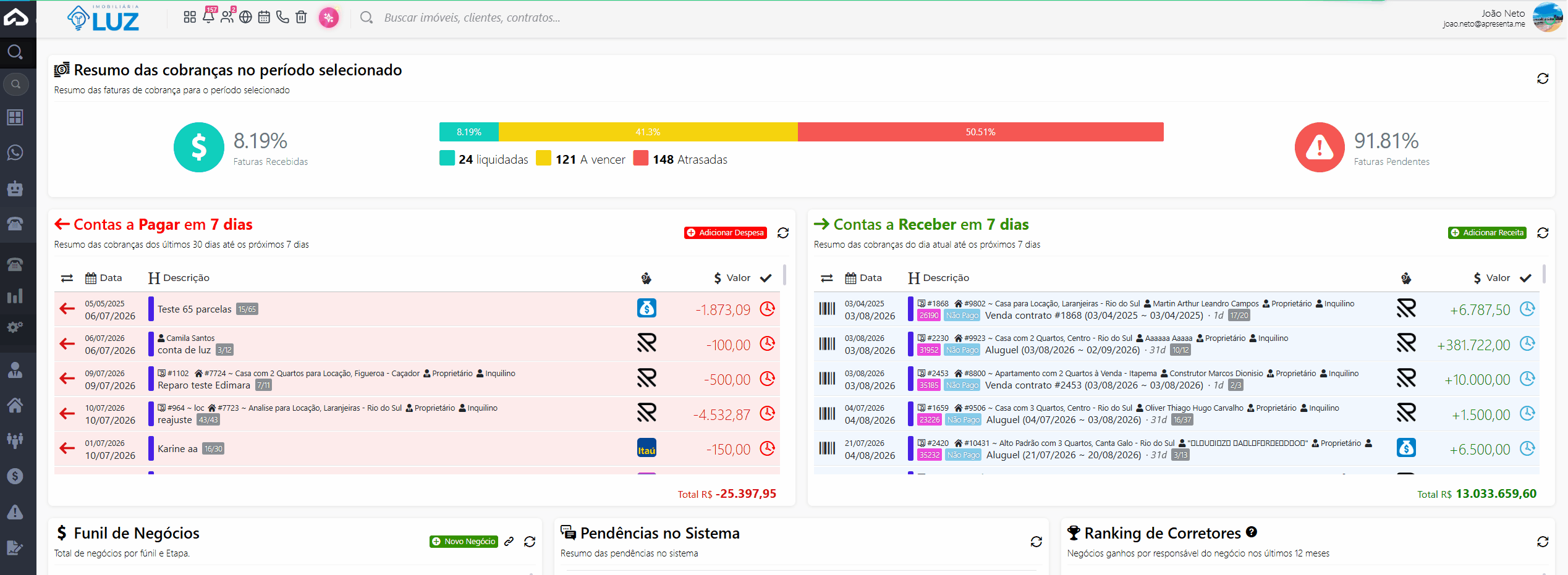The height and width of the screenshot is (575, 1568).
Task: Click Não Pago badge on Aluguel 03/08/2026 row
Action: pyautogui.click(x=962, y=350)
